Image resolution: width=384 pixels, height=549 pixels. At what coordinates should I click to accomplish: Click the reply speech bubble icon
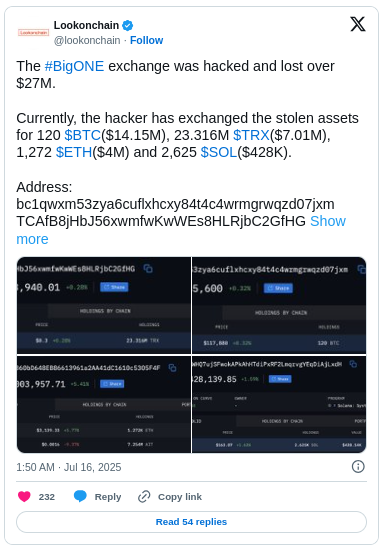80,496
